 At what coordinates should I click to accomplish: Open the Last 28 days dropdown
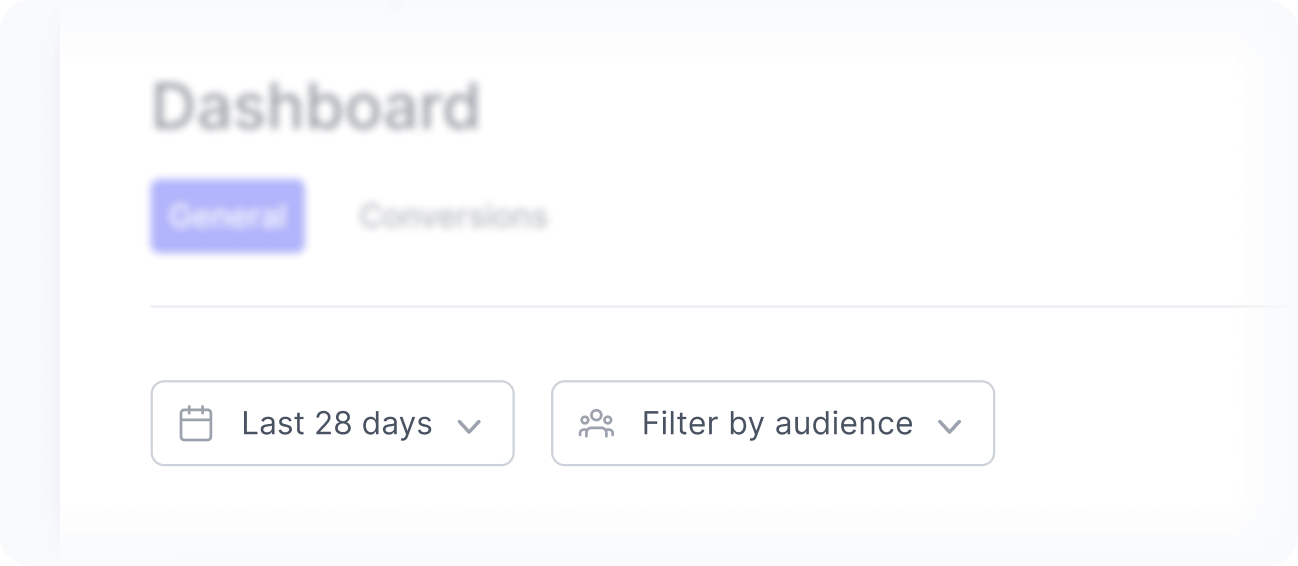click(332, 424)
